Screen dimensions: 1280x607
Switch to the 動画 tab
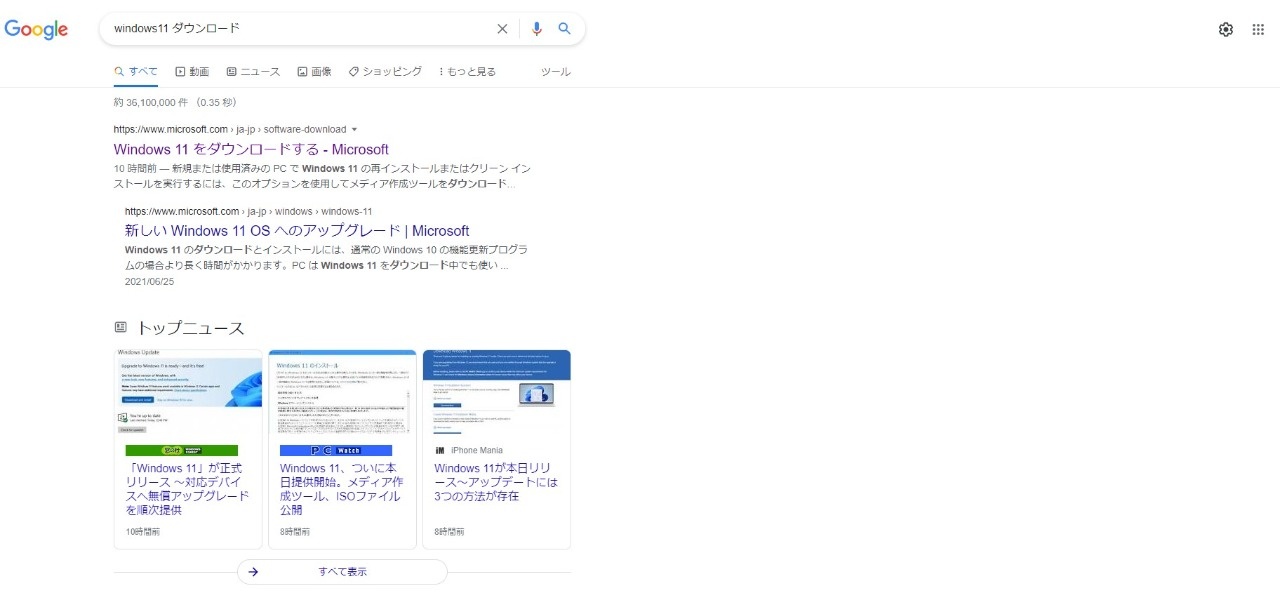click(192, 72)
